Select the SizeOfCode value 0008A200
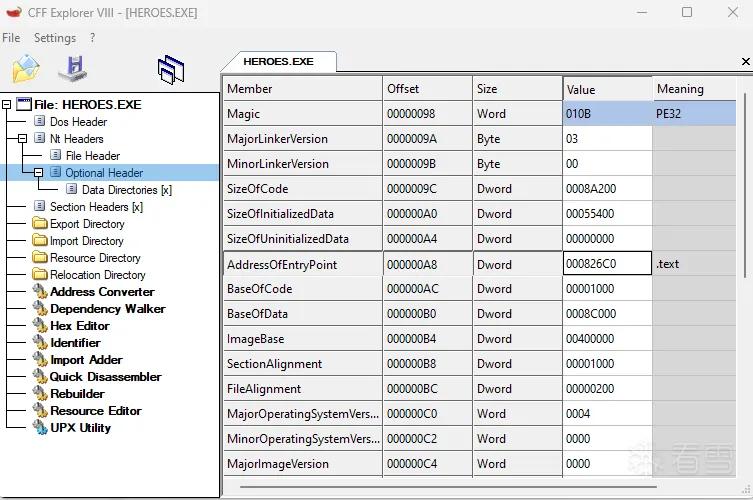Viewport: 753px width, 500px height. click(607, 189)
